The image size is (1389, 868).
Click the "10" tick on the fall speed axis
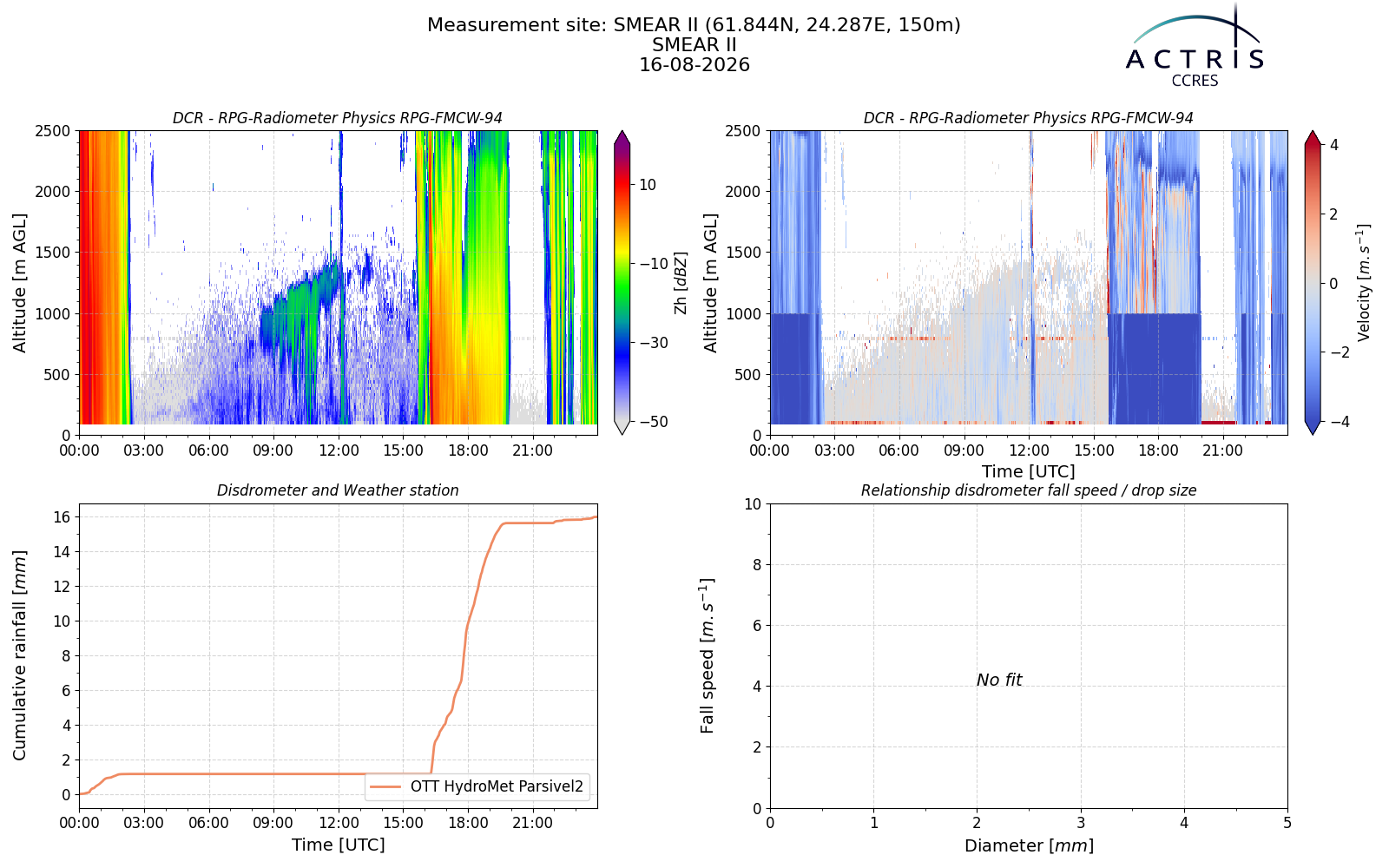[x=753, y=504]
